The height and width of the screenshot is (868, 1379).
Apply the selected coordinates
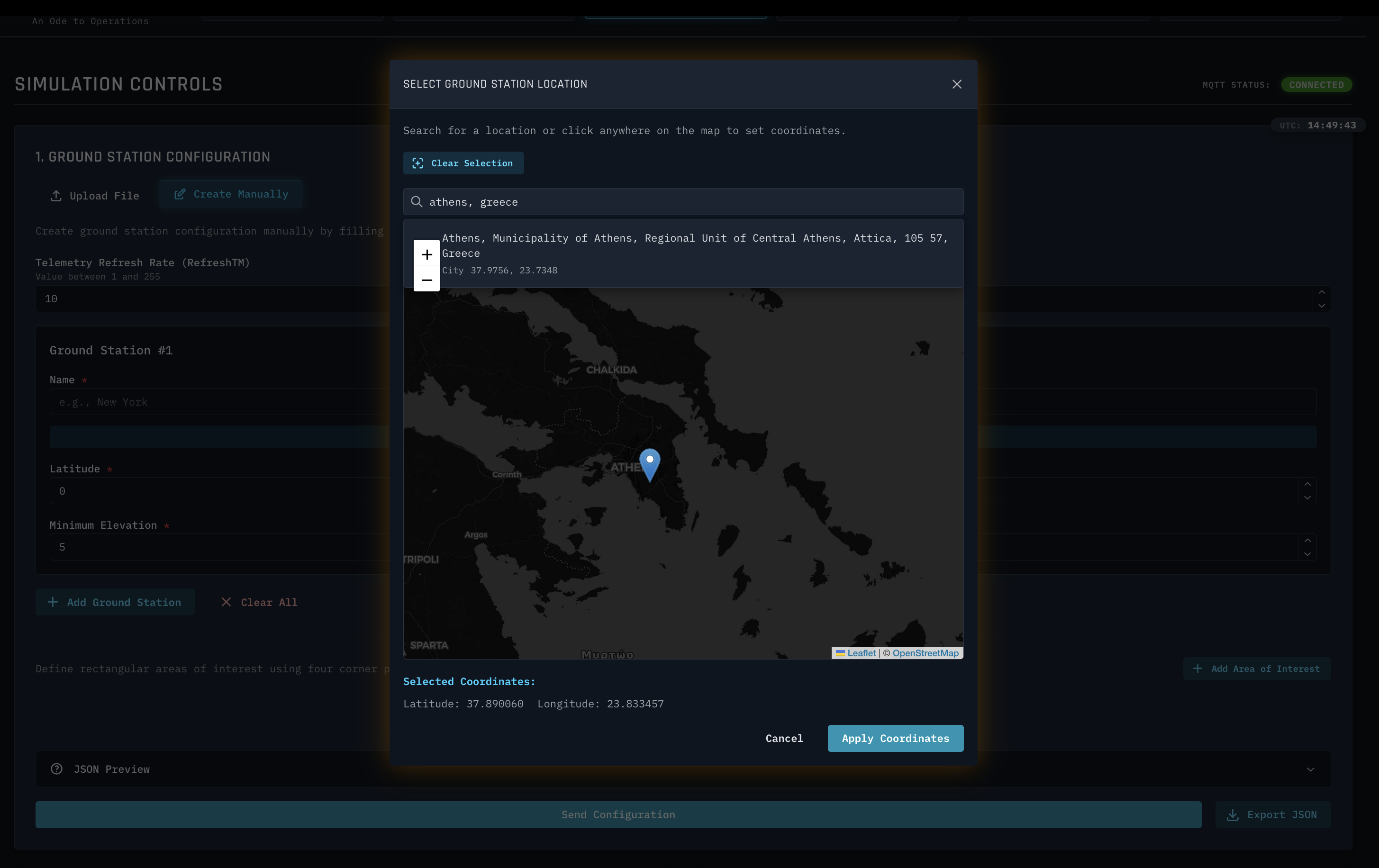pos(895,738)
